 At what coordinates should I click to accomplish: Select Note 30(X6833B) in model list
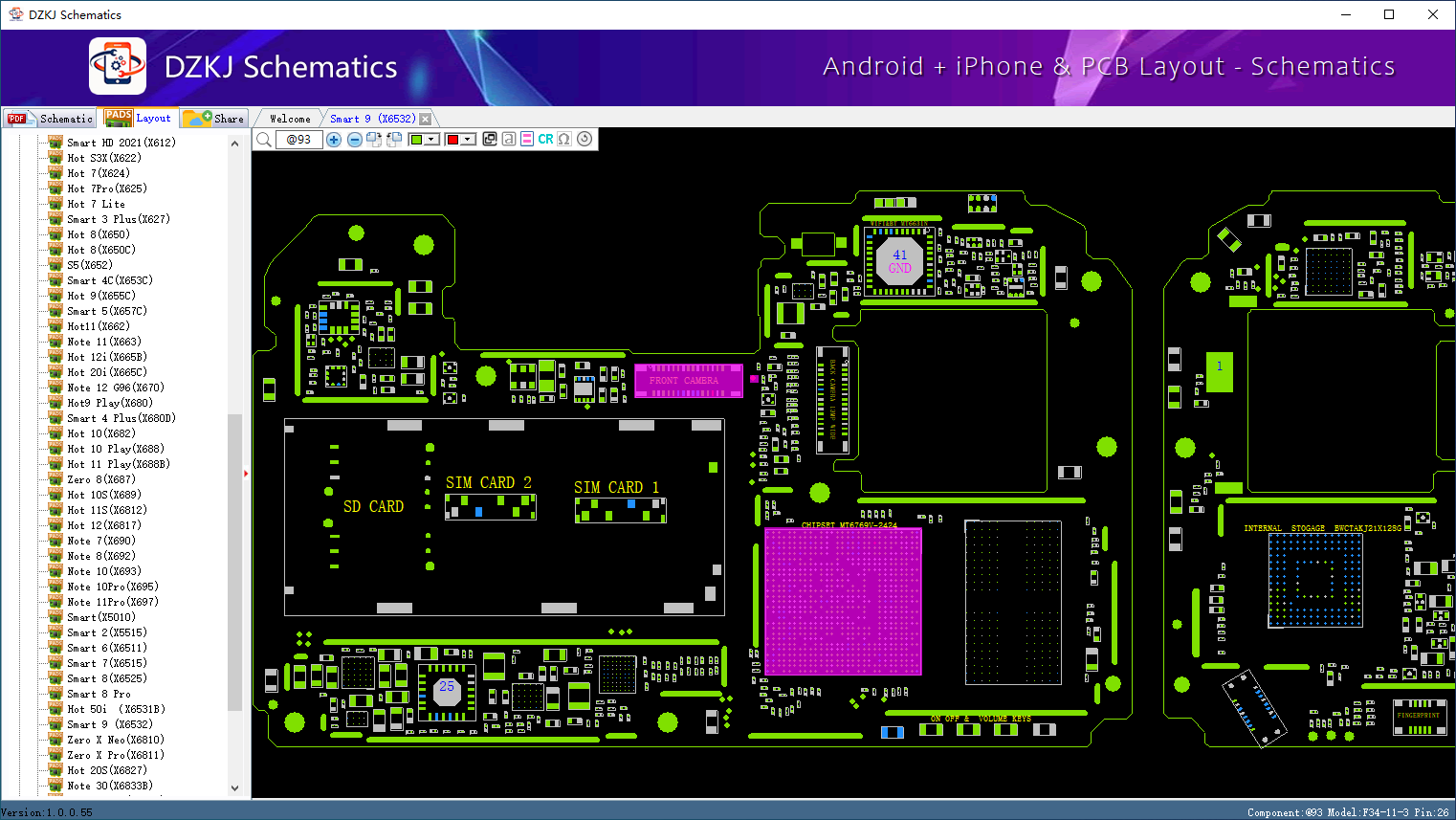coord(110,786)
